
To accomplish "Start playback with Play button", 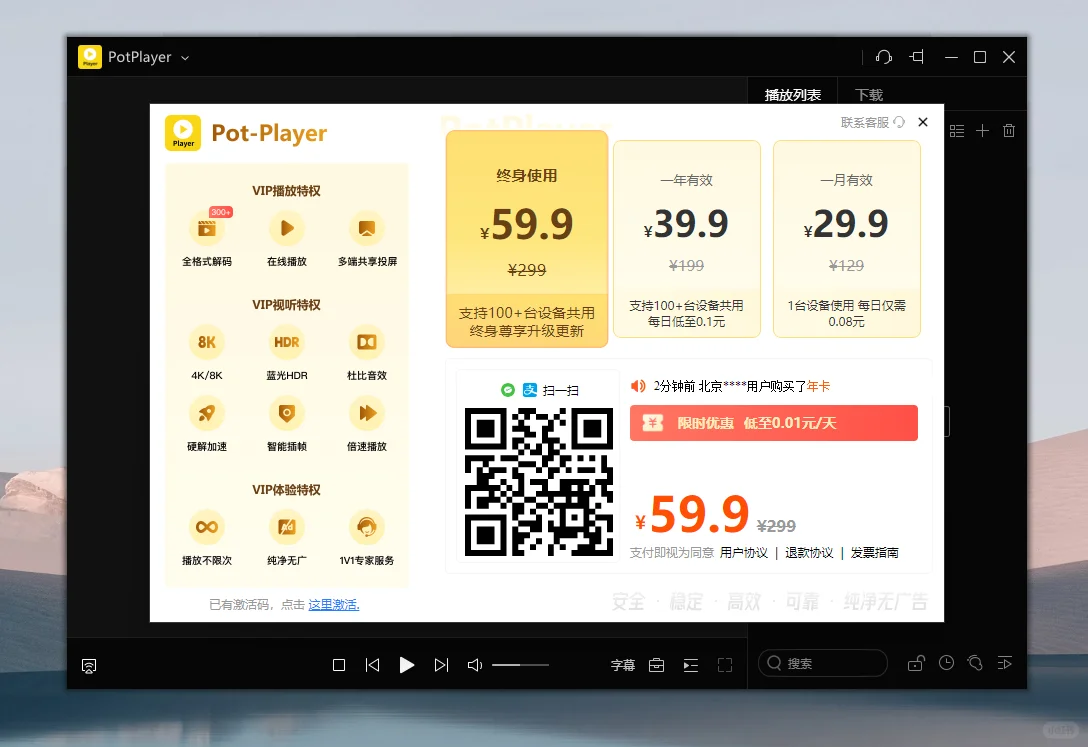I will [407, 665].
